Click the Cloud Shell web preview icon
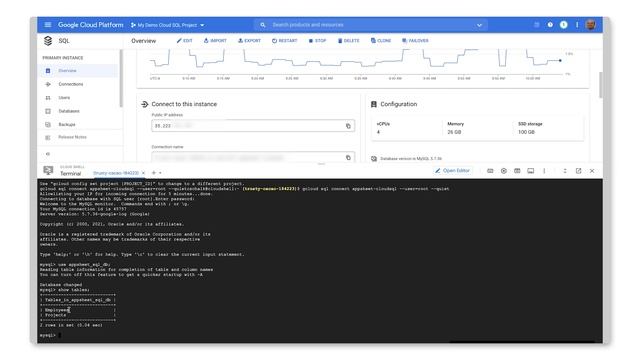The height and width of the screenshot is (360, 640). (517, 171)
